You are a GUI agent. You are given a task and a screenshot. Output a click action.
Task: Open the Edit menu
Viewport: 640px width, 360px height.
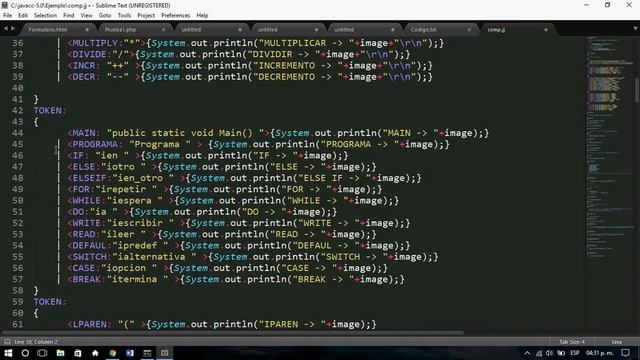pyautogui.click(x=23, y=16)
